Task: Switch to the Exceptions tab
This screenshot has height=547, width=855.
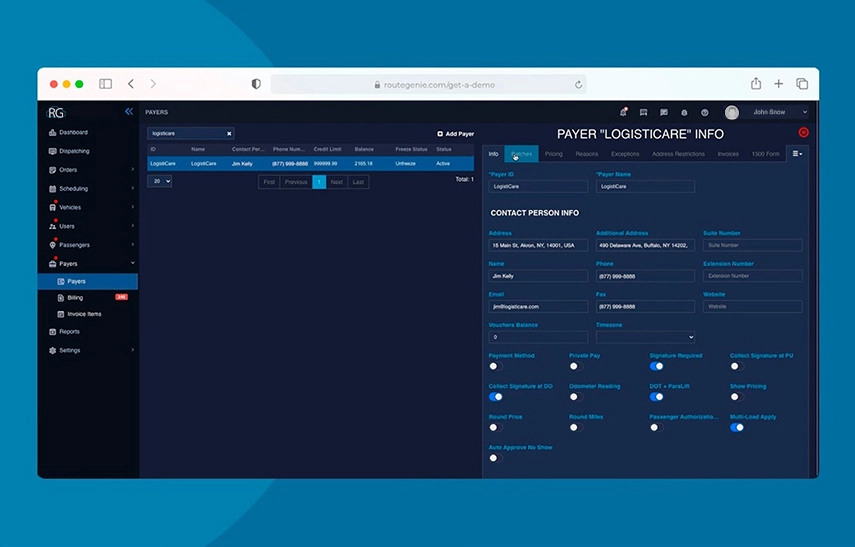Action: pos(625,154)
